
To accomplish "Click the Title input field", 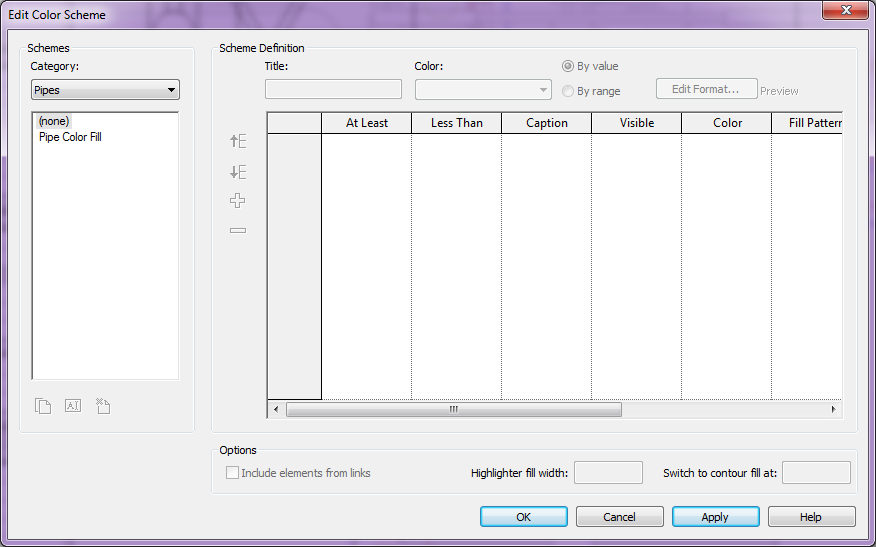I will tap(334, 89).
